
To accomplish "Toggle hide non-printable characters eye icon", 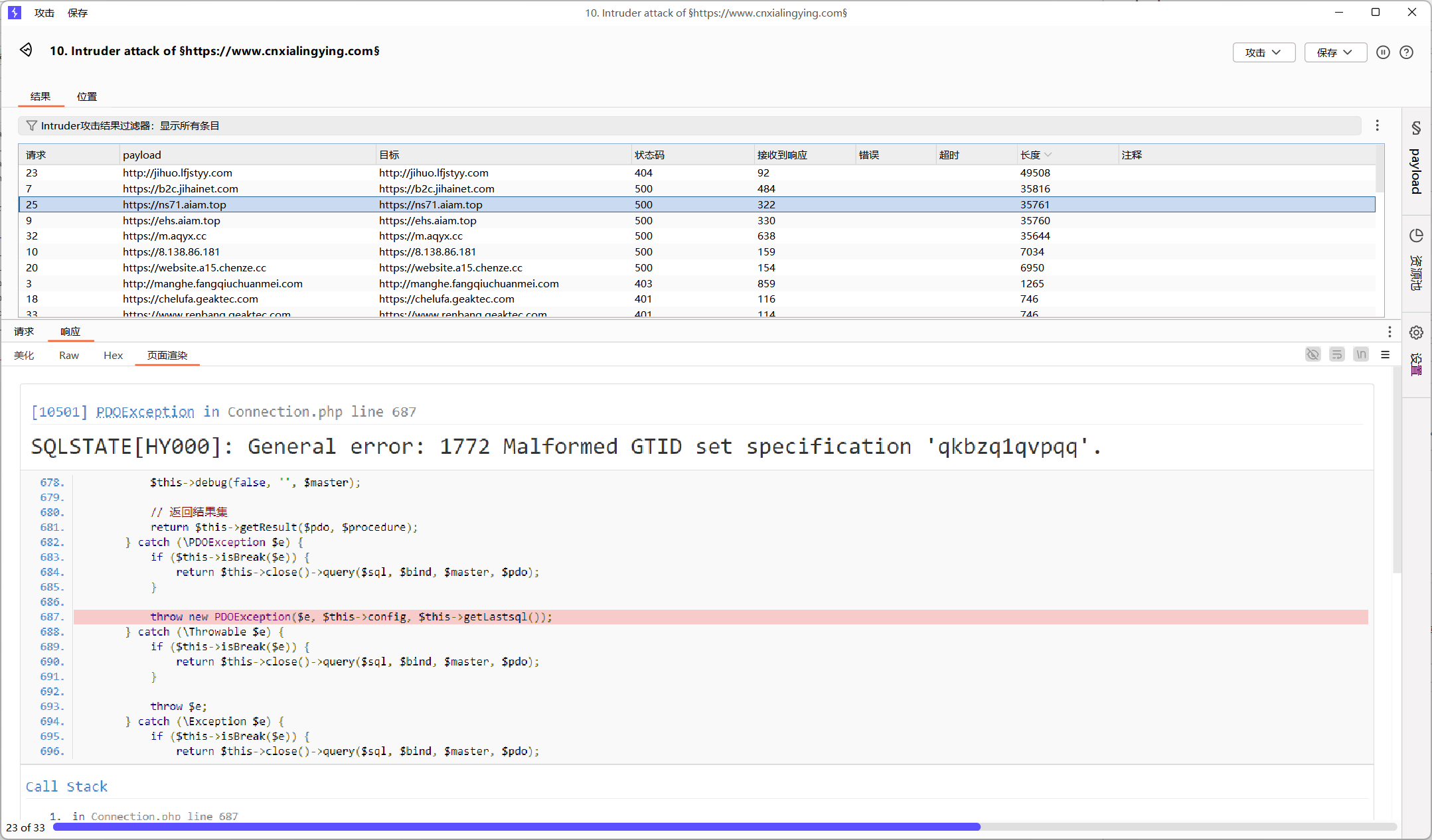I will pyautogui.click(x=1313, y=355).
